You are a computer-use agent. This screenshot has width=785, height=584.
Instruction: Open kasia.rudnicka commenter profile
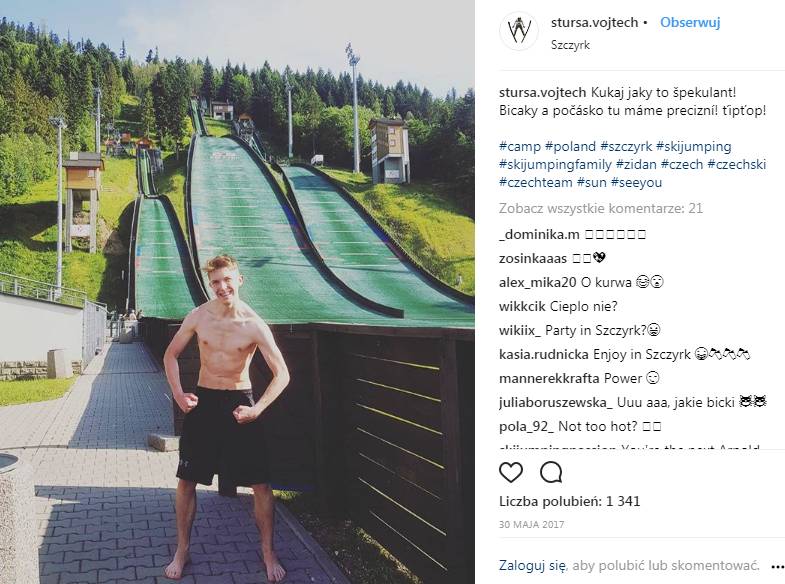coord(544,354)
